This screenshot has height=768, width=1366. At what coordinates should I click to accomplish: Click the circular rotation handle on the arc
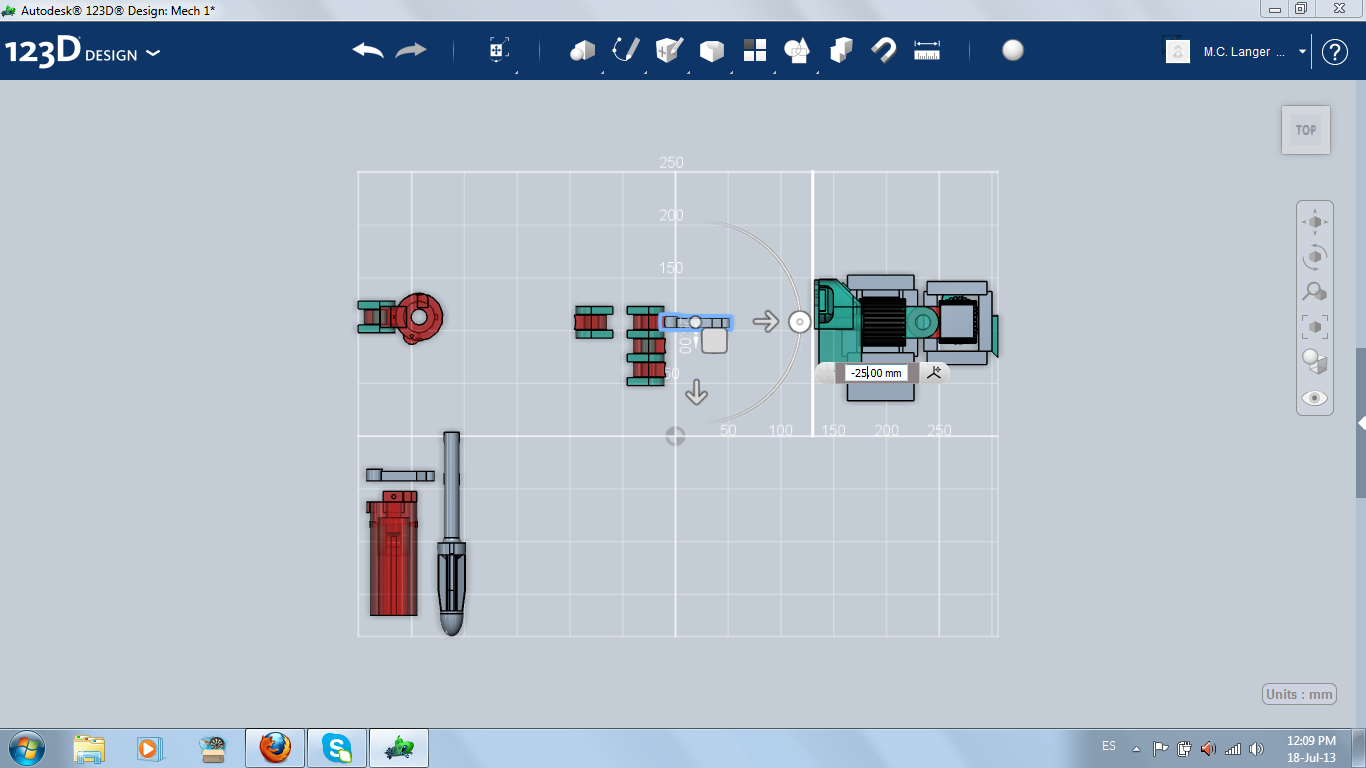click(x=799, y=322)
